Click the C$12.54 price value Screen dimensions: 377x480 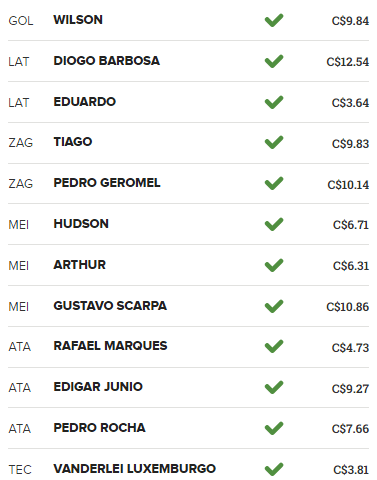coord(348,62)
